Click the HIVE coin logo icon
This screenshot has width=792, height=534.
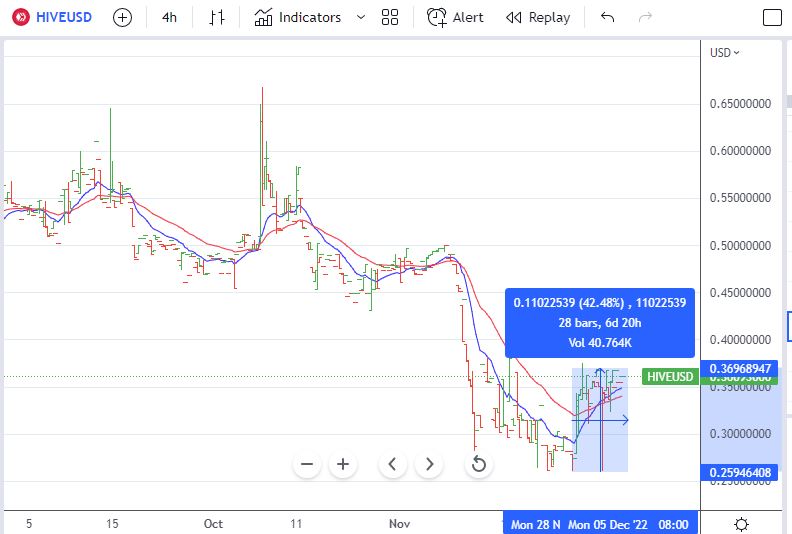[x=21, y=17]
